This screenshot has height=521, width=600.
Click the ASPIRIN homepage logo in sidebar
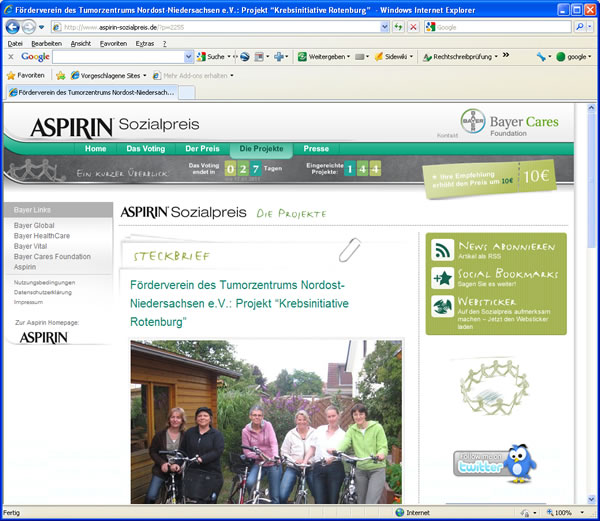pyautogui.click(x=44, y=337)
